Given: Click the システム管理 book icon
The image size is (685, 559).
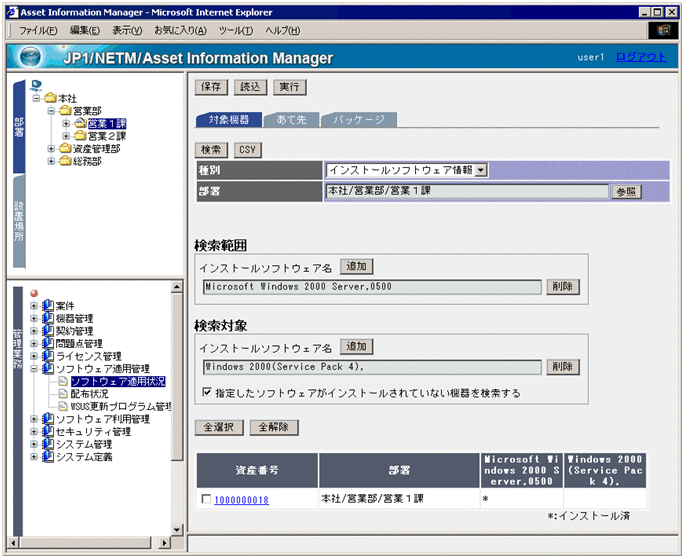Looking at the screenshot, I should point(48,444).
